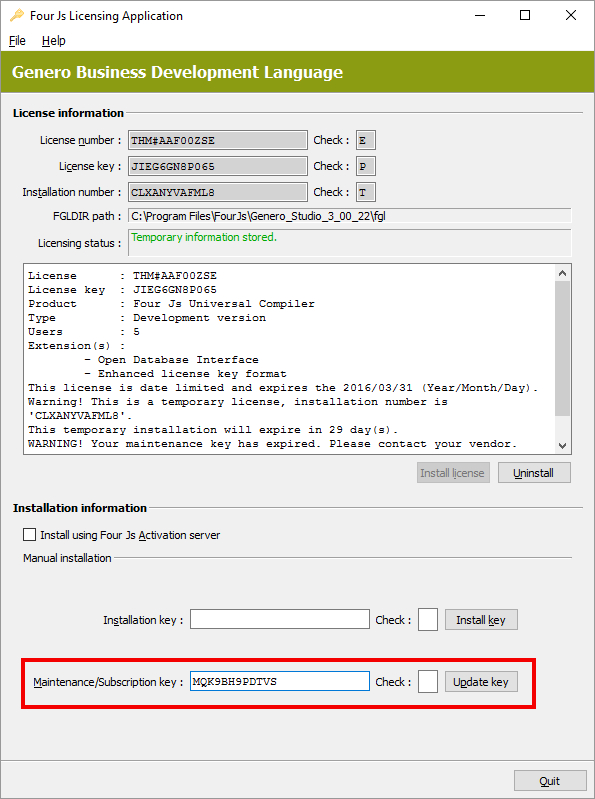Click the Uninstall button
This screenshot has height=799, width=595.
tap(534, 473)
